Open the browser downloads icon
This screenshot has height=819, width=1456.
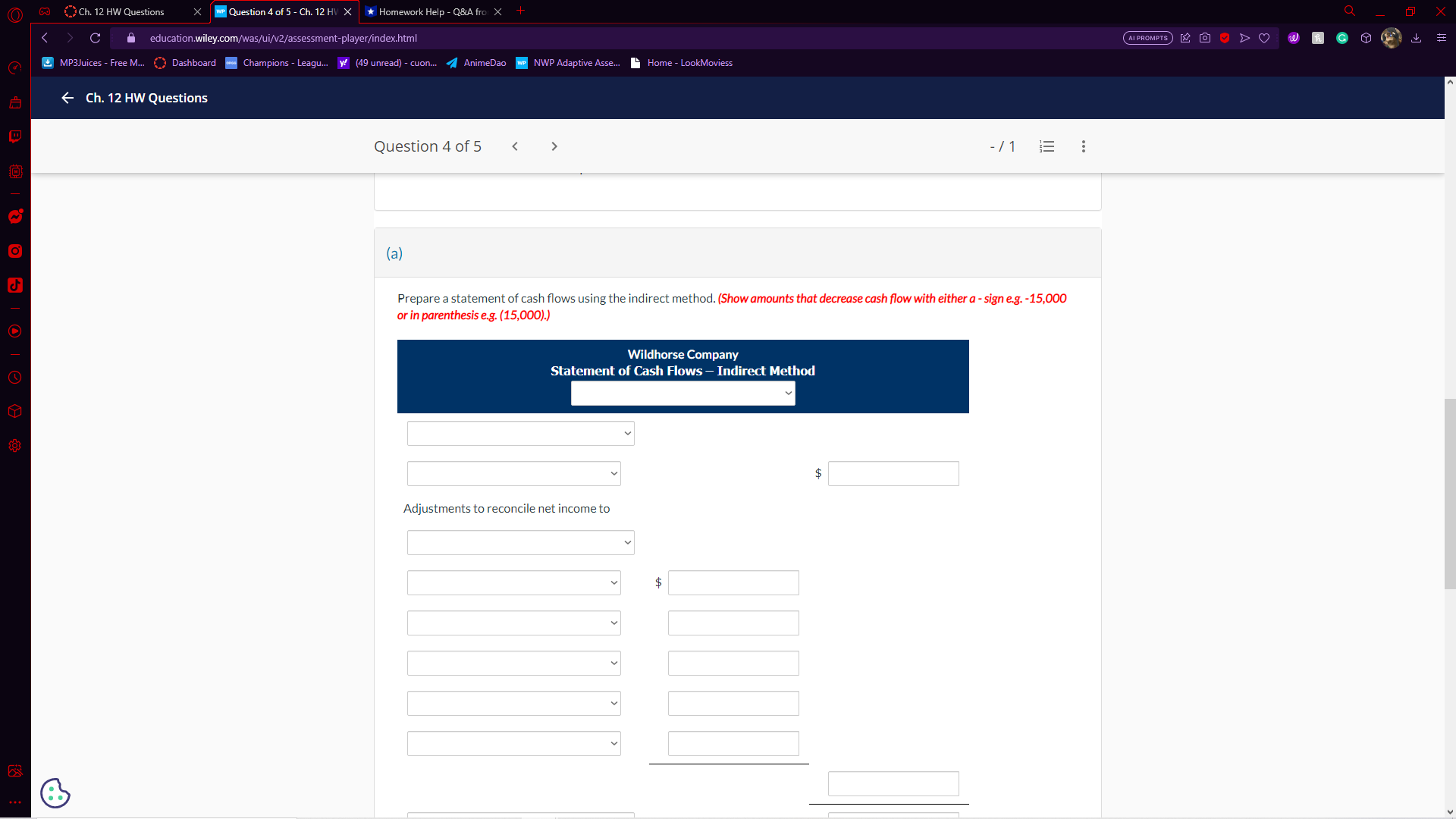tap(1416, 38)
